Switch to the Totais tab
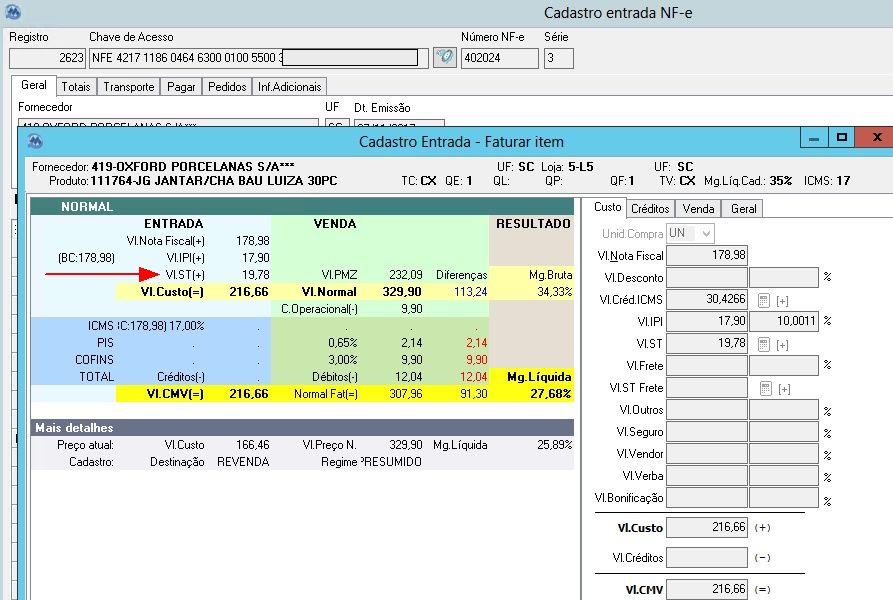 point(76,87)
